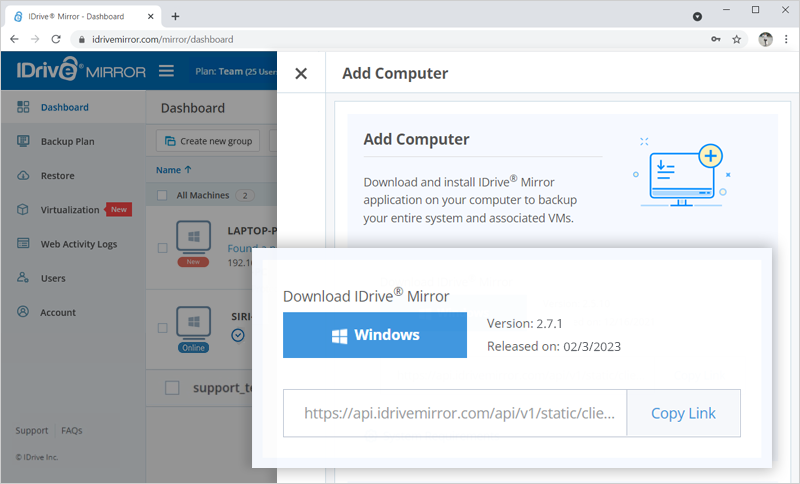Click the download URL field

point(455,413)
